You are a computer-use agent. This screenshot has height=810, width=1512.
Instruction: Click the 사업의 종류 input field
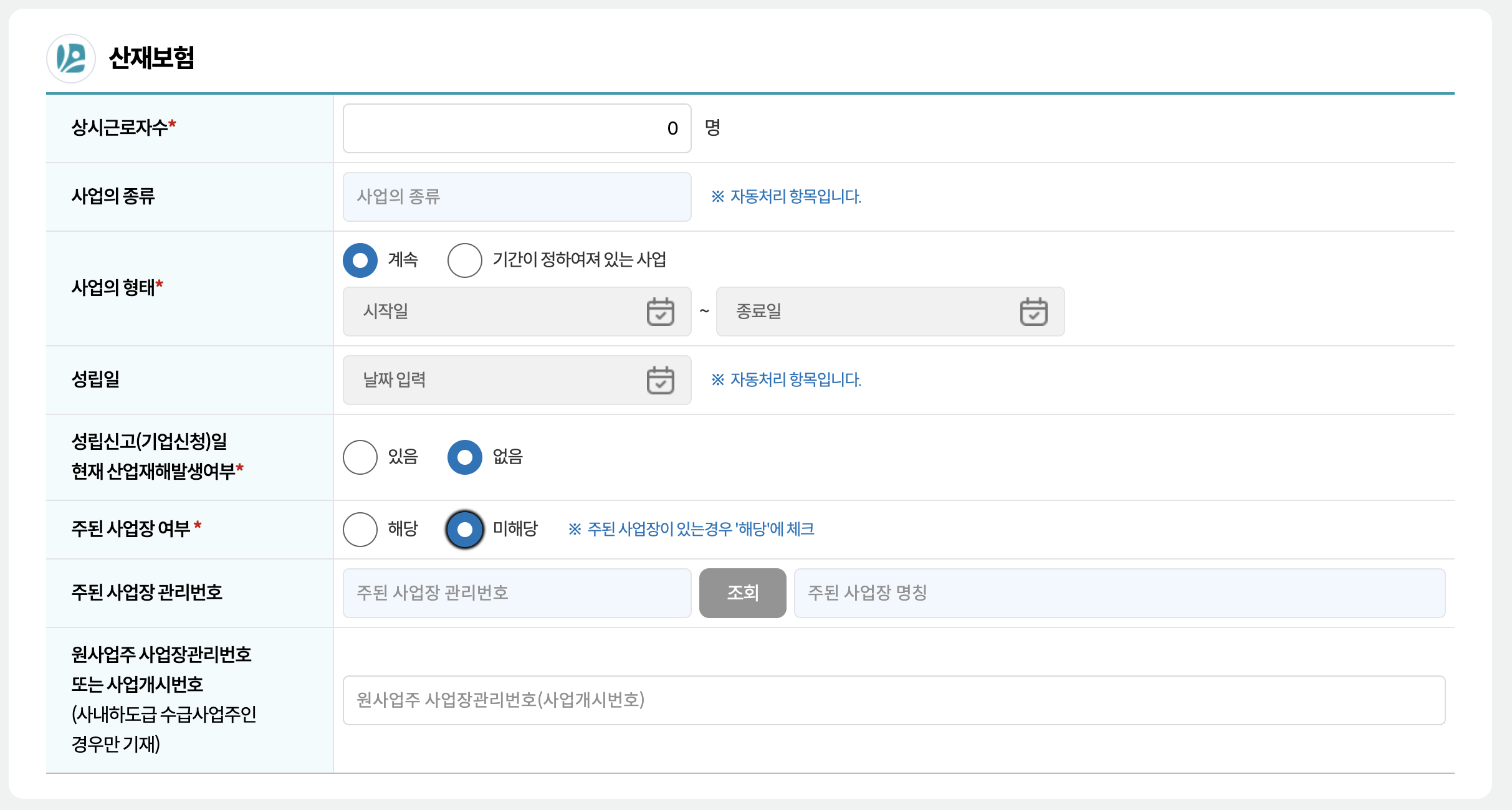point(516,197)
